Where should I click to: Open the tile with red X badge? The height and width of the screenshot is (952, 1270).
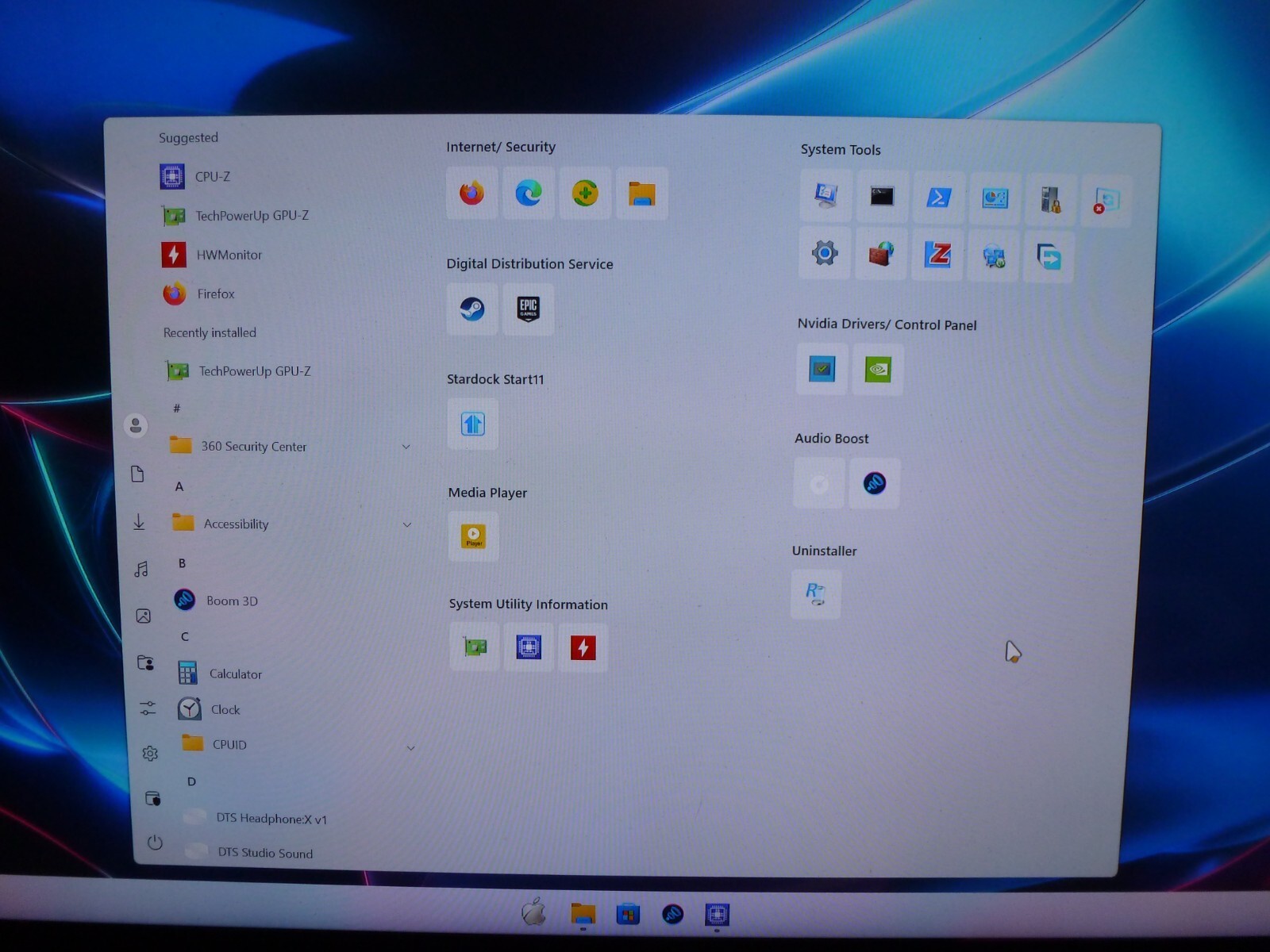pos(1106,201)
